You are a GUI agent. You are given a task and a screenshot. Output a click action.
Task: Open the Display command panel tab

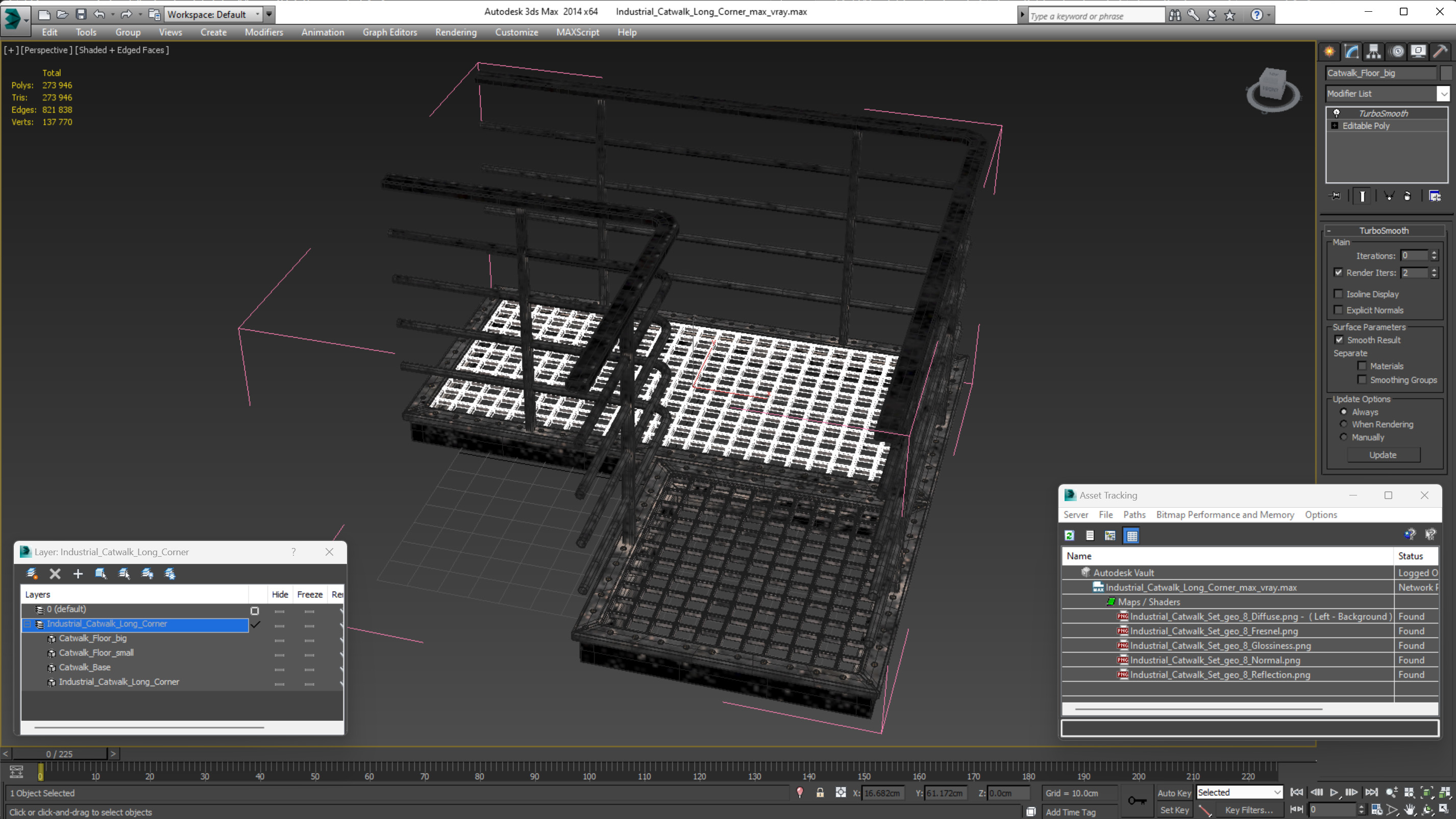point(1418,52)
